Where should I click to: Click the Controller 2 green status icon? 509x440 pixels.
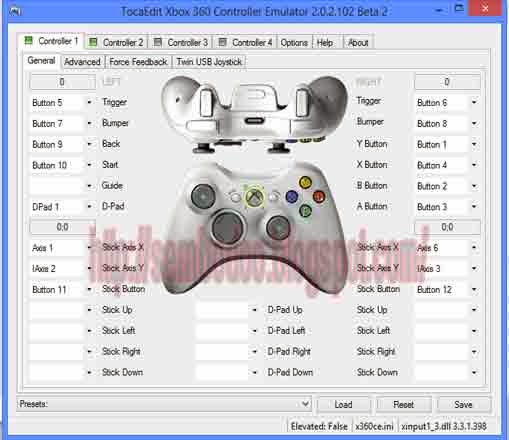pyautogui.click(x=93, y=42)
